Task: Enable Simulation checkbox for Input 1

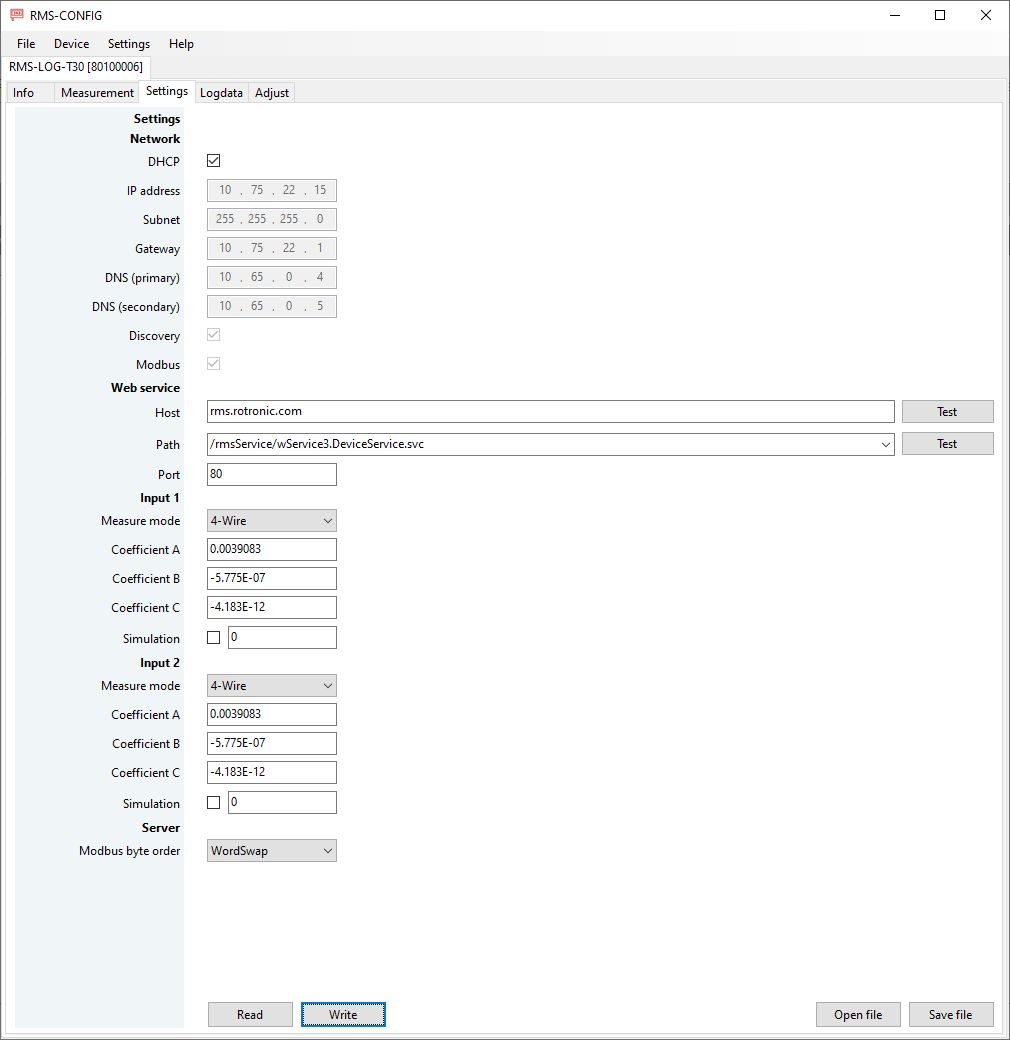Action: coord(214,637)
